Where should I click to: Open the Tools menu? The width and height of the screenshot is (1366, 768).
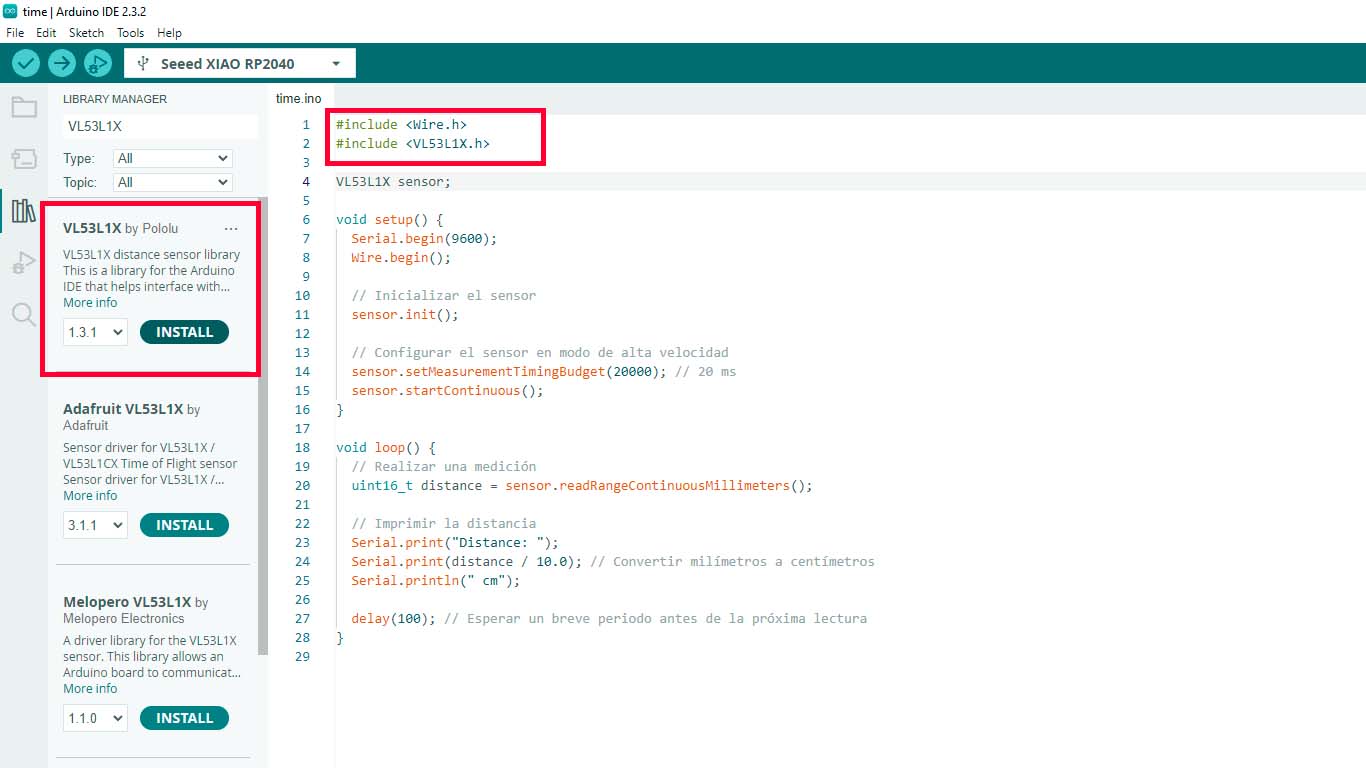click(x=130, y=33)
